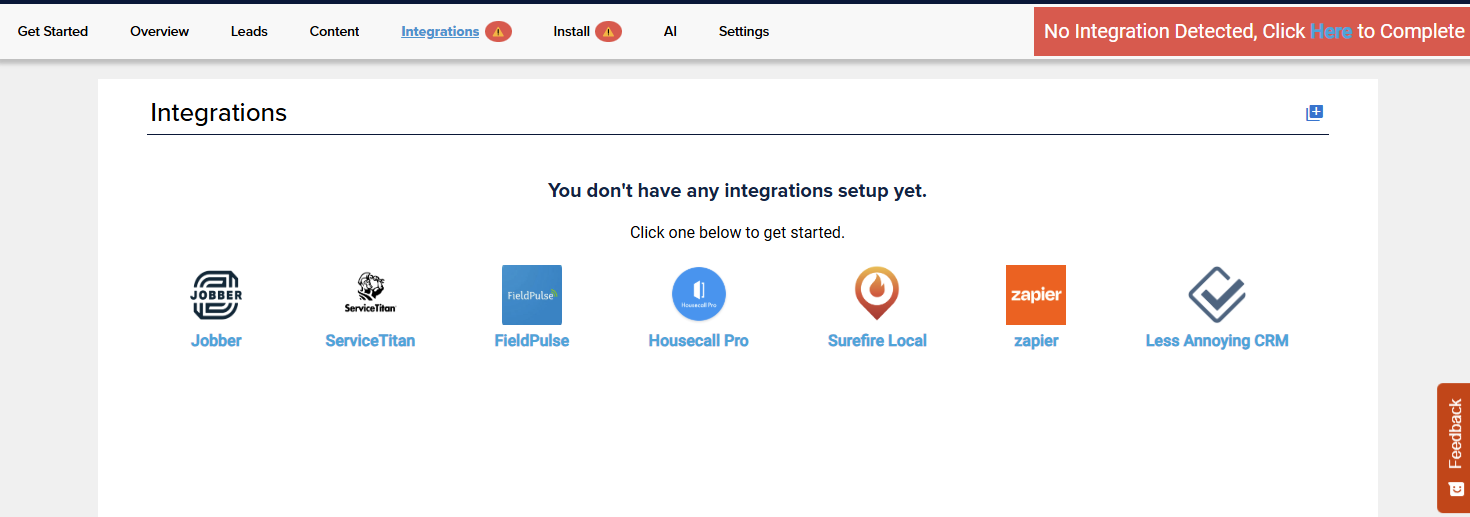
Task: Click the 'Integrations' page heading
Action: click(219, 113)
